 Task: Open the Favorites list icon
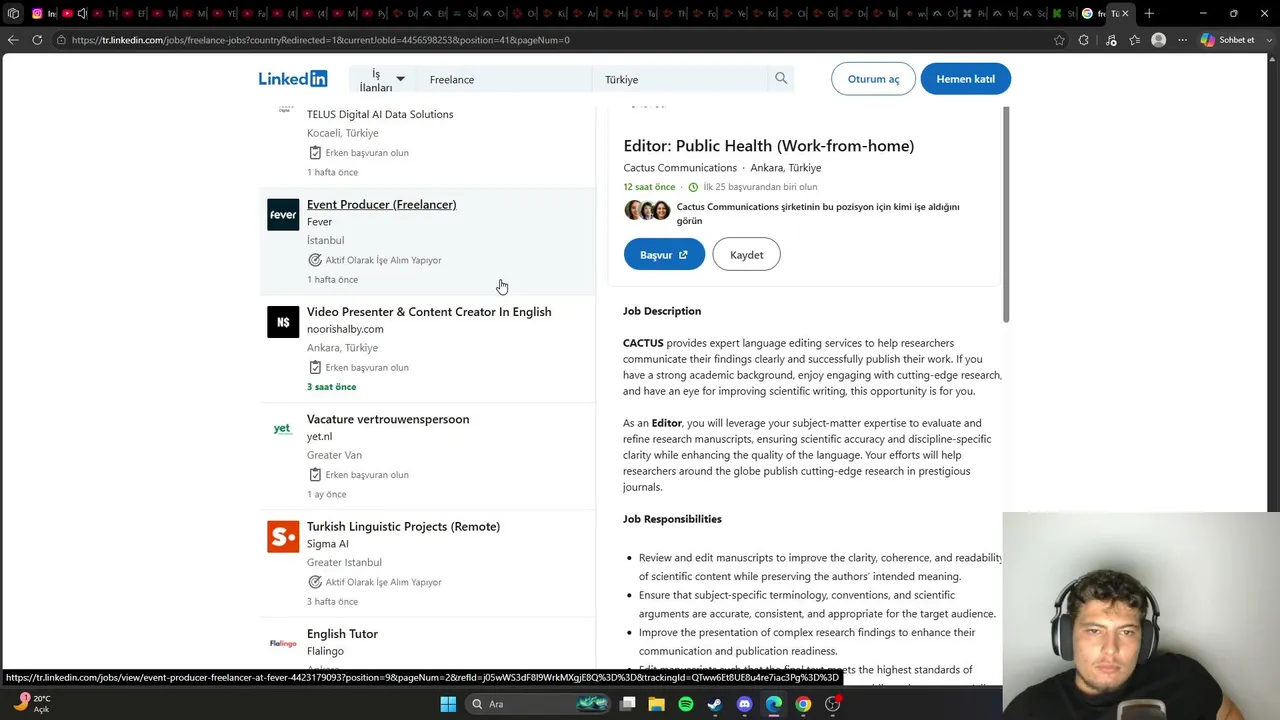pos(1134,40)
